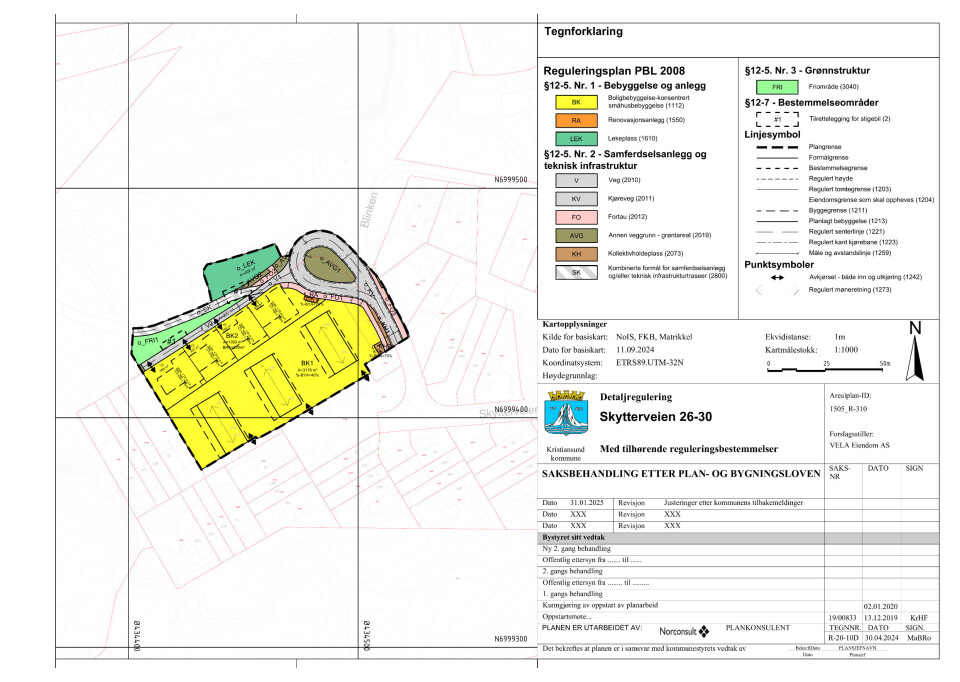Image resolution: width=960 pixels, height=682 pixels.
Task: Click the 'Kollektivholdeplass (2073)' legend text
Action: 645,253
